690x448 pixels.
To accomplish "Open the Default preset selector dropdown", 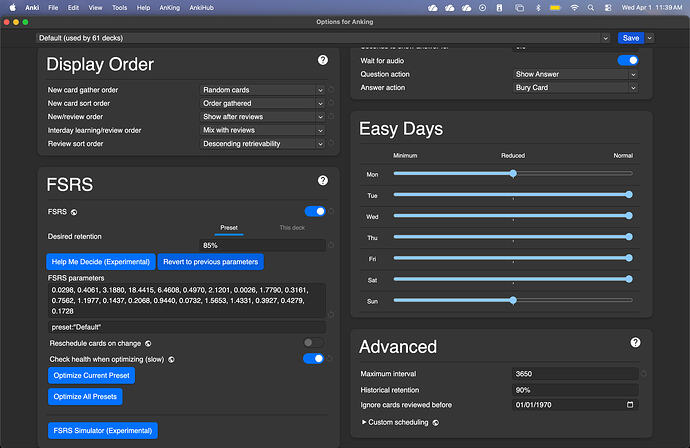I will click(323, 38).
